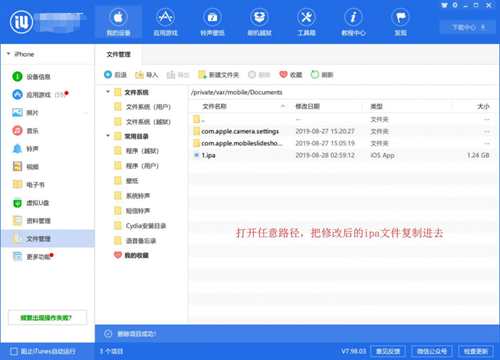The image size is (500, 360).
Task: Select the parent folder '..' row
Action: tap(343, 119)
